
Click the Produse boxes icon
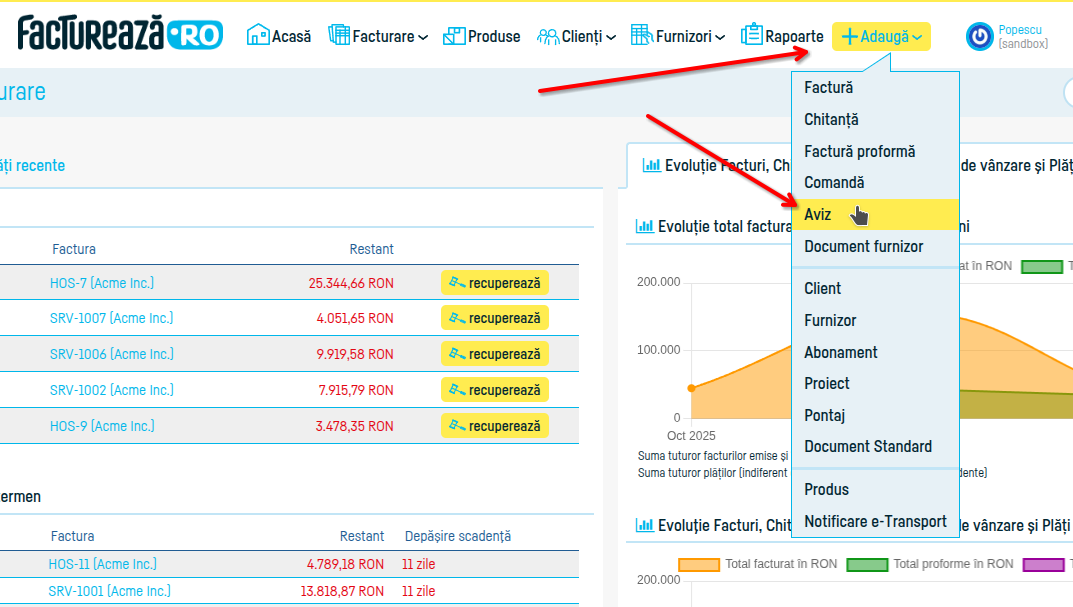pos(454,36)
